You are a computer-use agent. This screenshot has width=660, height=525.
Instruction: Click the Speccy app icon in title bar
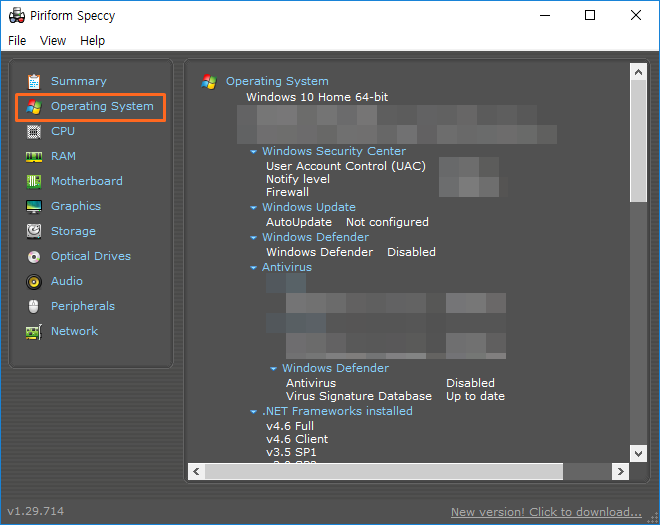(x=17, y=16)
